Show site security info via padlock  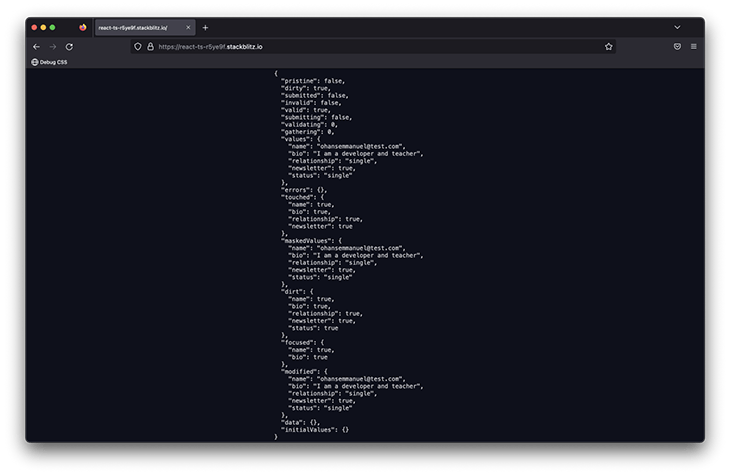150,46
